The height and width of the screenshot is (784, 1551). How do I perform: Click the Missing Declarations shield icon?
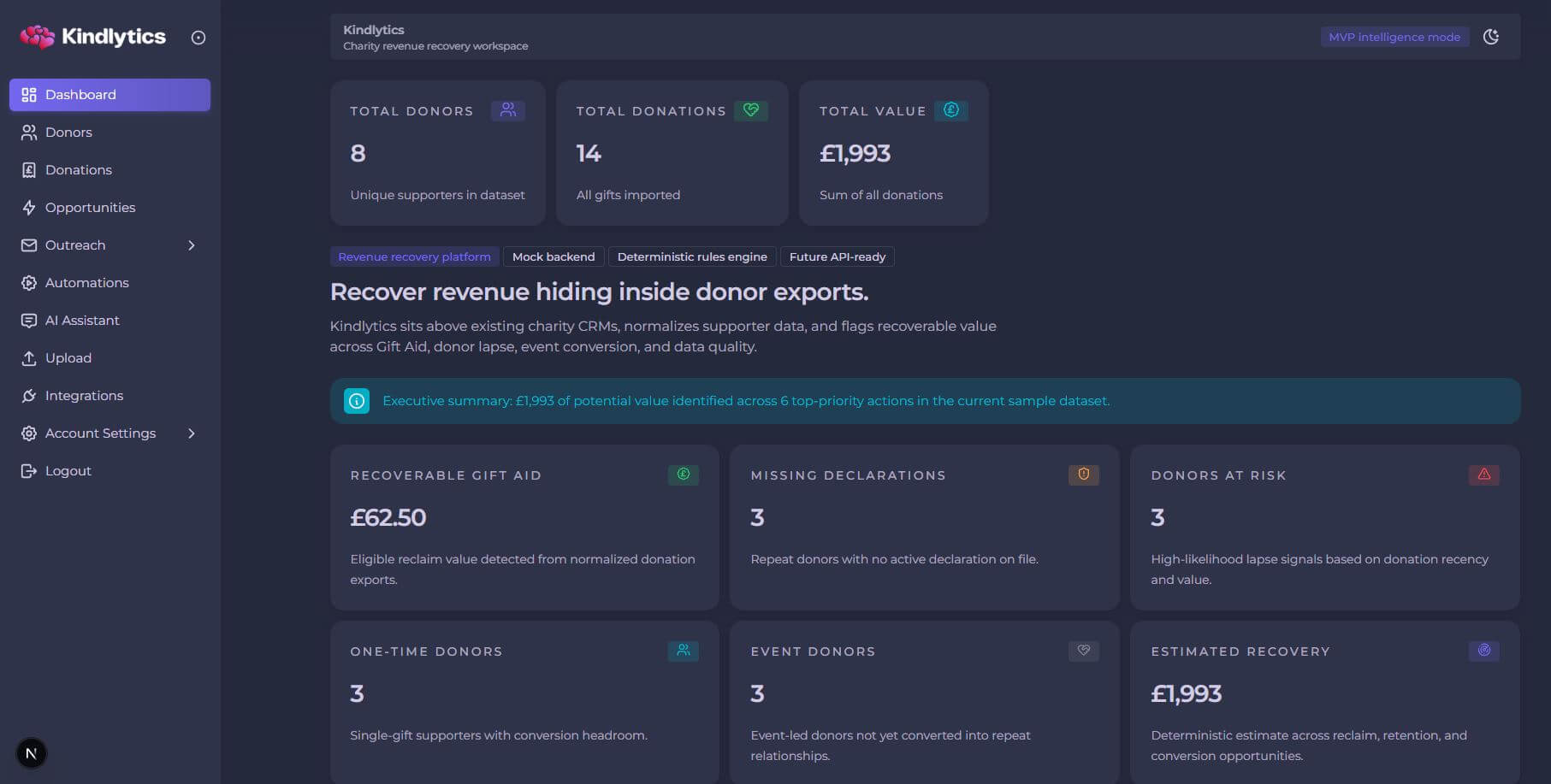point(1084,475)
